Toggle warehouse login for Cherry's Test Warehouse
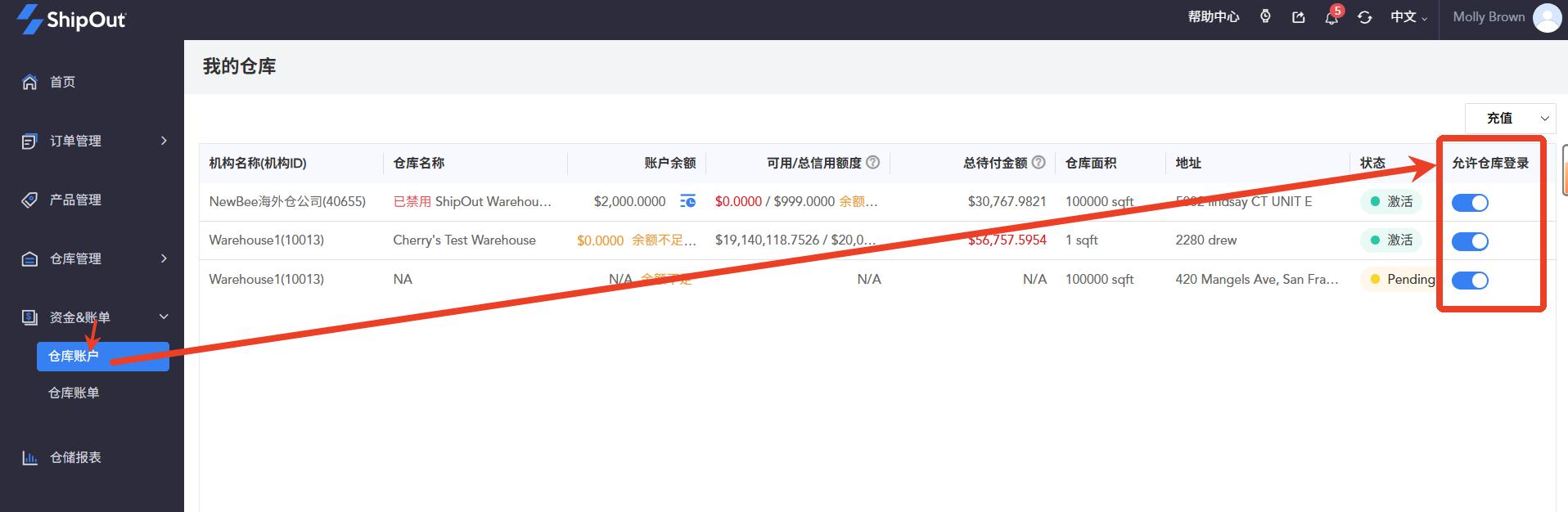This screenshot has width=1568, height=512. (1470, 241)
